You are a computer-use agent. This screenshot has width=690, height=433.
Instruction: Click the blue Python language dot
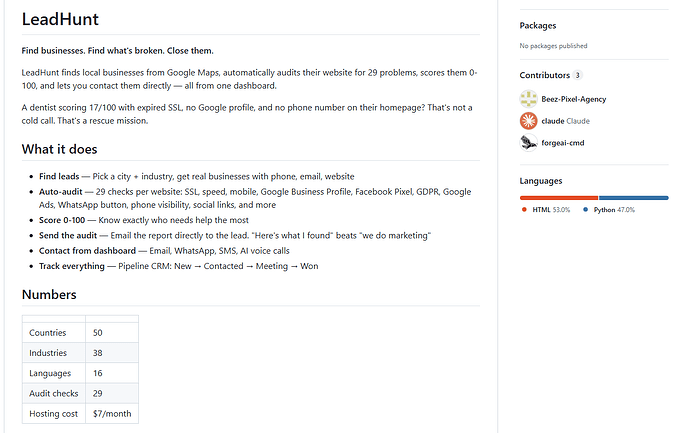(587, 210)
